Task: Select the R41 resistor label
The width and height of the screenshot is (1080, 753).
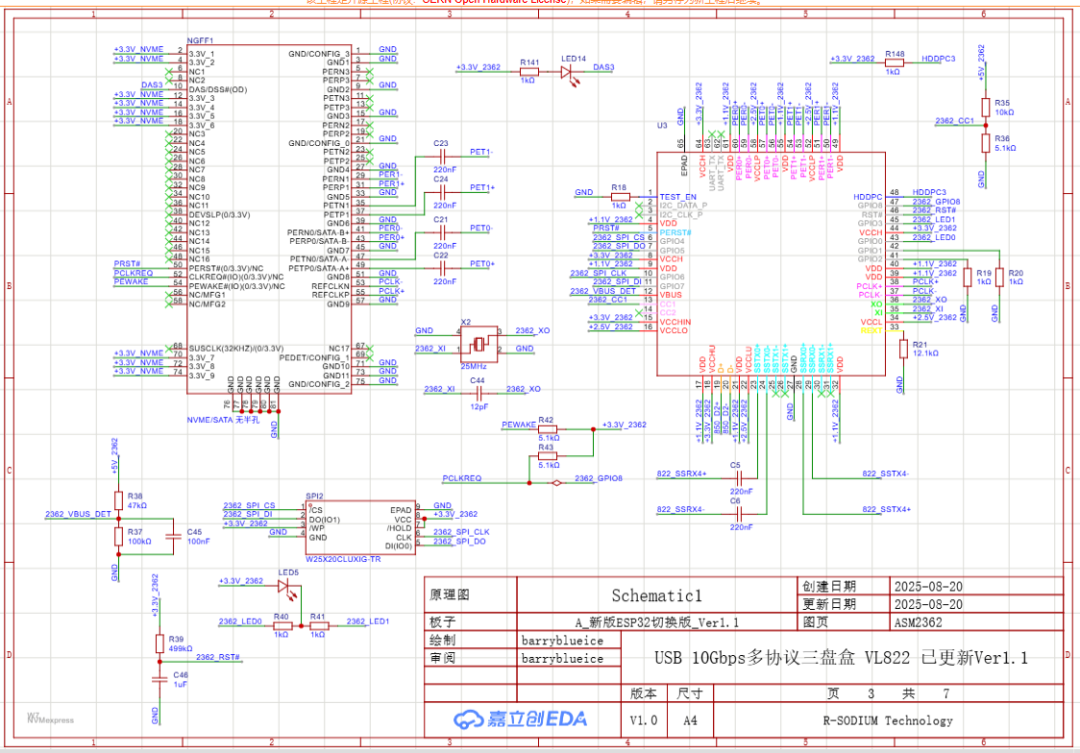Action: 318,617
